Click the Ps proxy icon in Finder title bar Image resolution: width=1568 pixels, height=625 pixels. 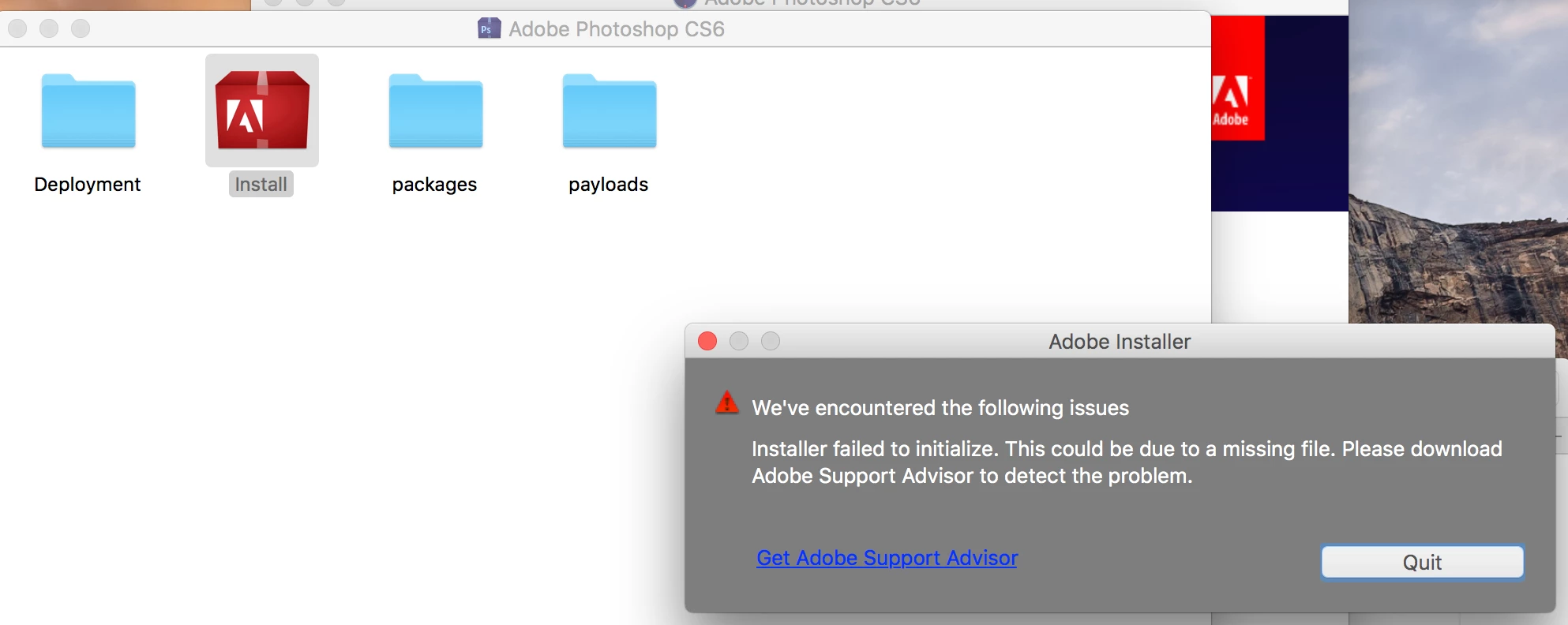click(490, 29)
